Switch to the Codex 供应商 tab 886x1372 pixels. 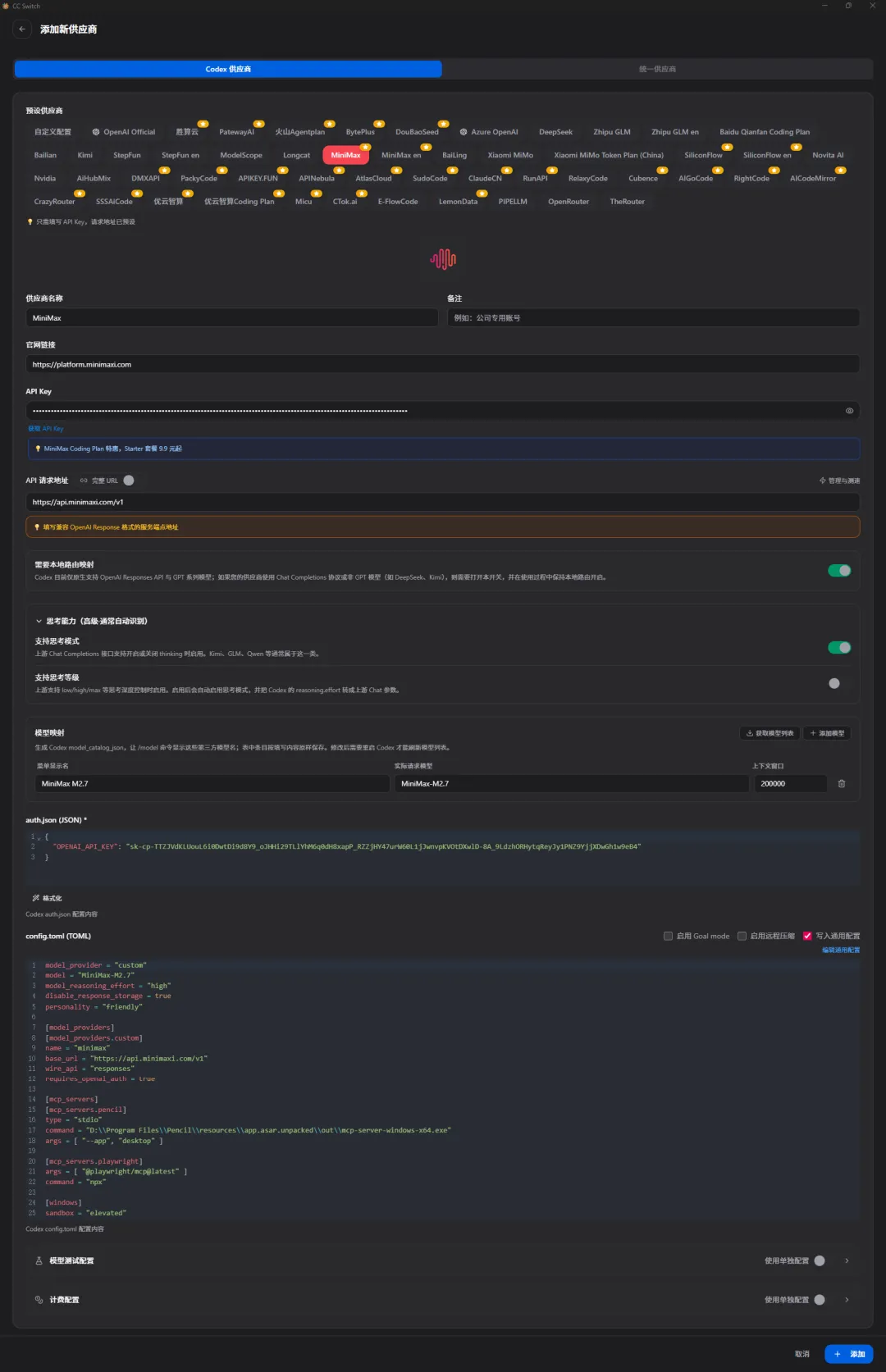228,69
